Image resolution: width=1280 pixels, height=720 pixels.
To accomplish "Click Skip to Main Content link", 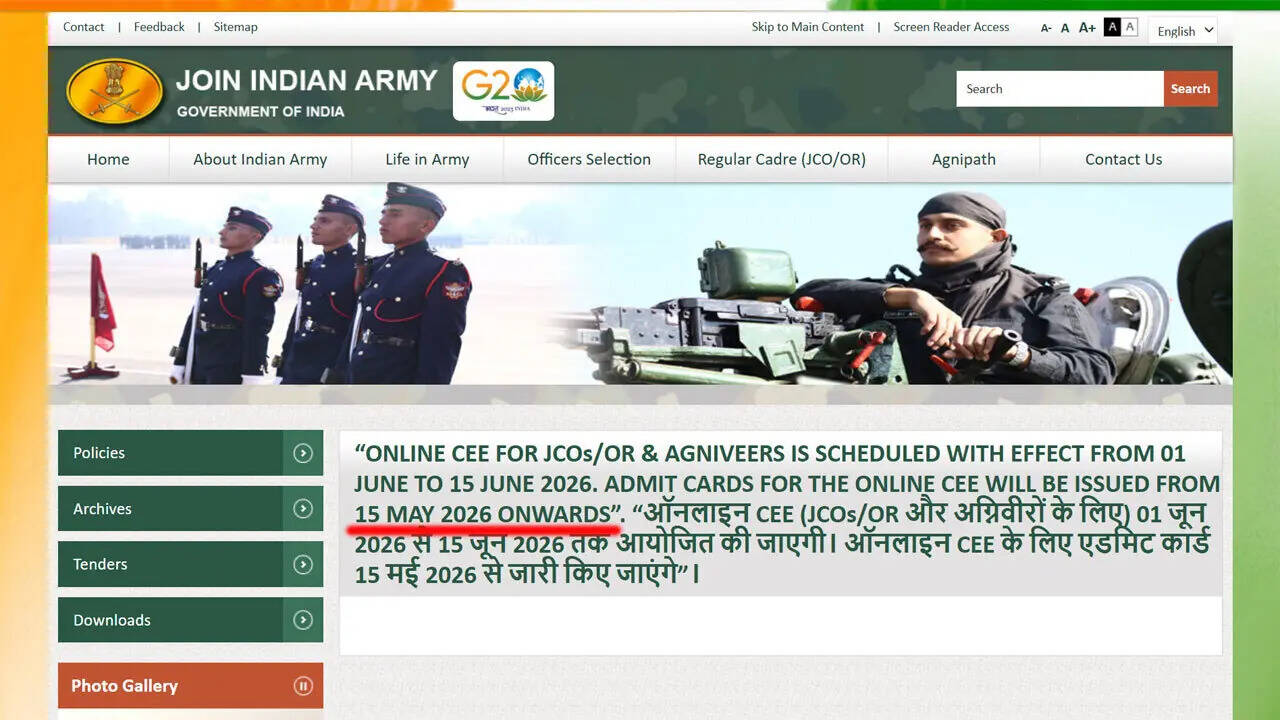I will (808, 27).
